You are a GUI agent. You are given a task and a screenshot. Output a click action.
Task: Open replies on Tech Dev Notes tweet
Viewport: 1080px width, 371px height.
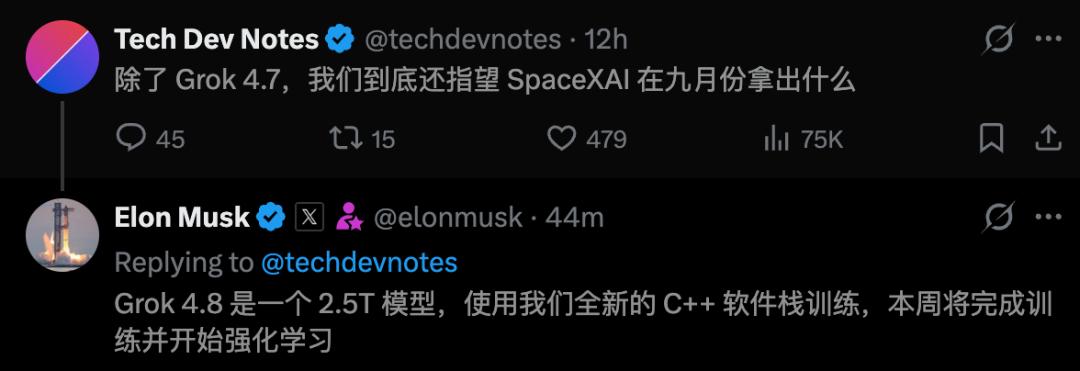pyautogui.click(x=149, y=139)
